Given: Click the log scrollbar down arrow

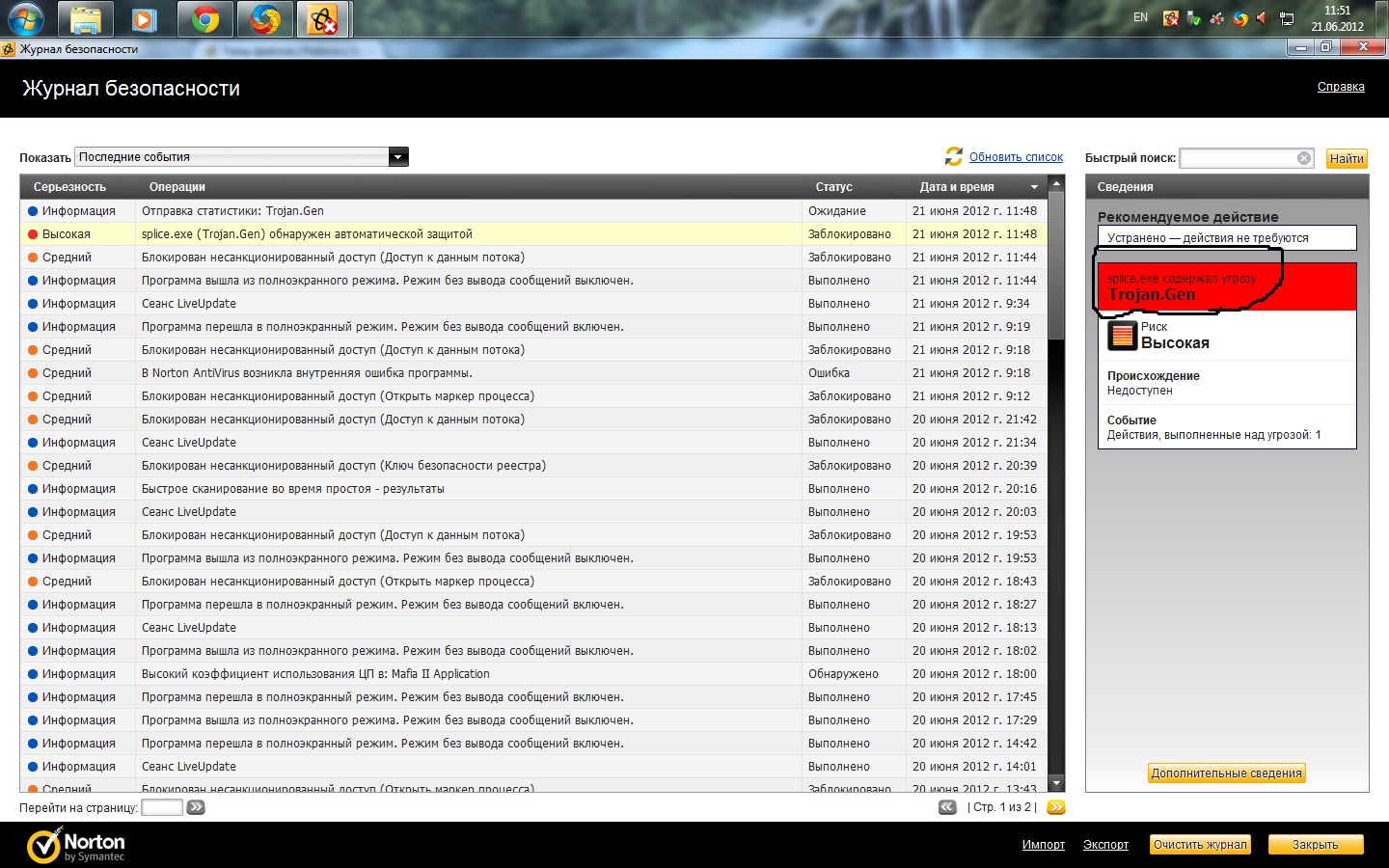Looking at the screenshot, I should click(1056, 784).
